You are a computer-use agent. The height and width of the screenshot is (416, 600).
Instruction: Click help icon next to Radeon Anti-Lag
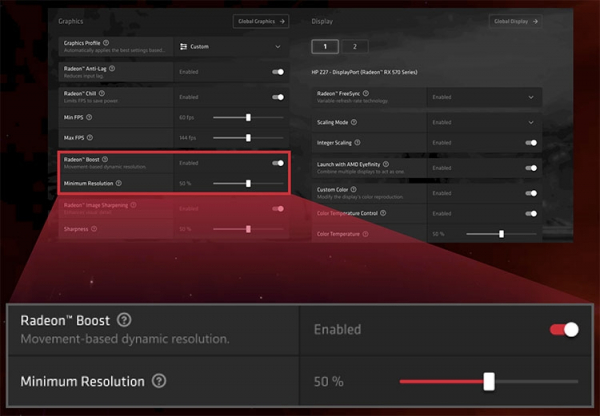pyautogui.click(x=112, y=69)
